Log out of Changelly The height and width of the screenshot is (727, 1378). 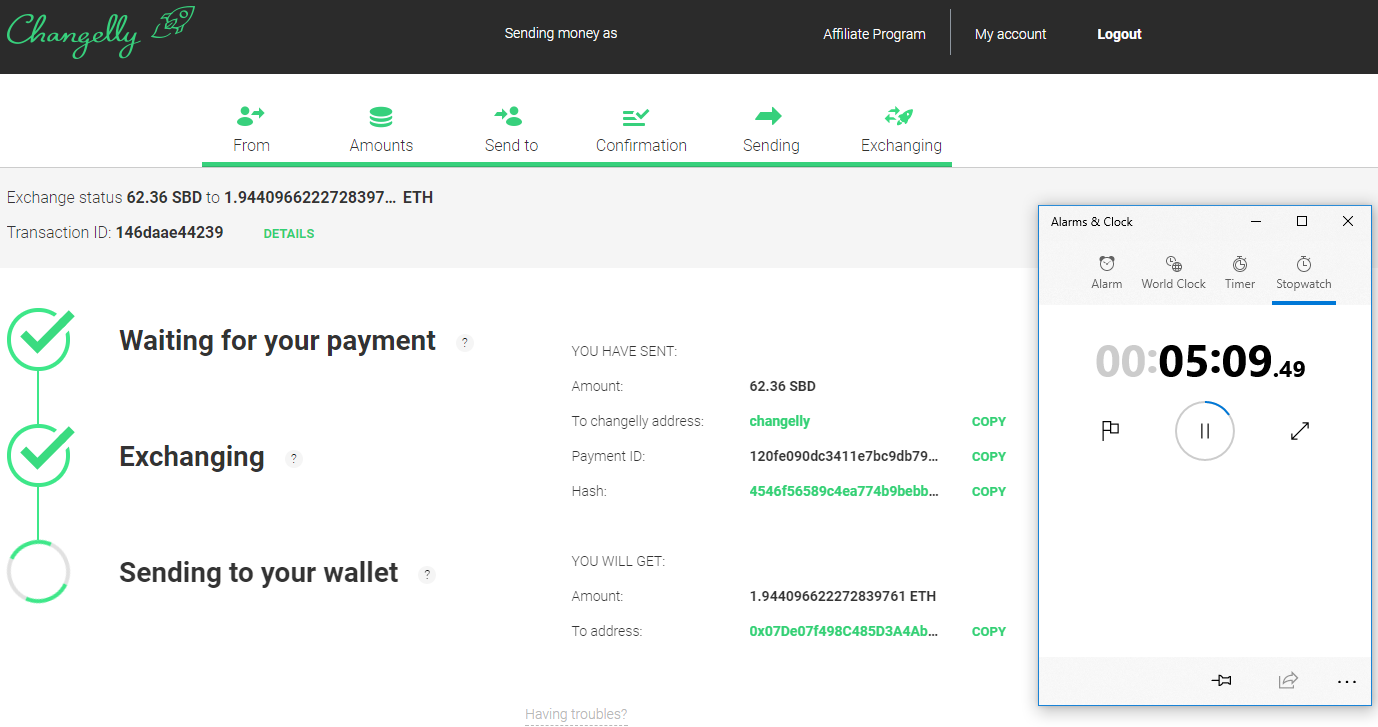pos(1119,34)
